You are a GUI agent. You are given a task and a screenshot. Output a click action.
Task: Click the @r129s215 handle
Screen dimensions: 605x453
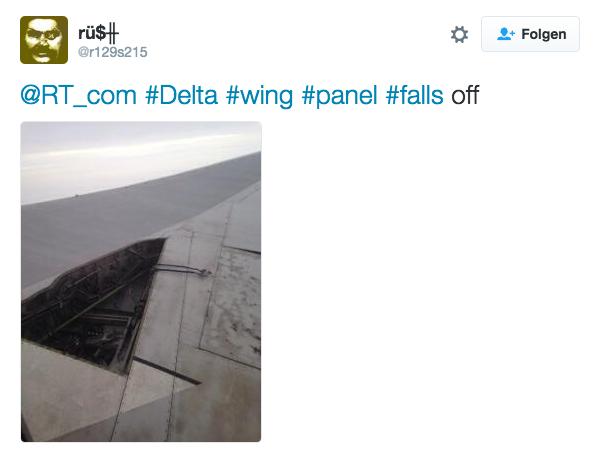(113, 52)
